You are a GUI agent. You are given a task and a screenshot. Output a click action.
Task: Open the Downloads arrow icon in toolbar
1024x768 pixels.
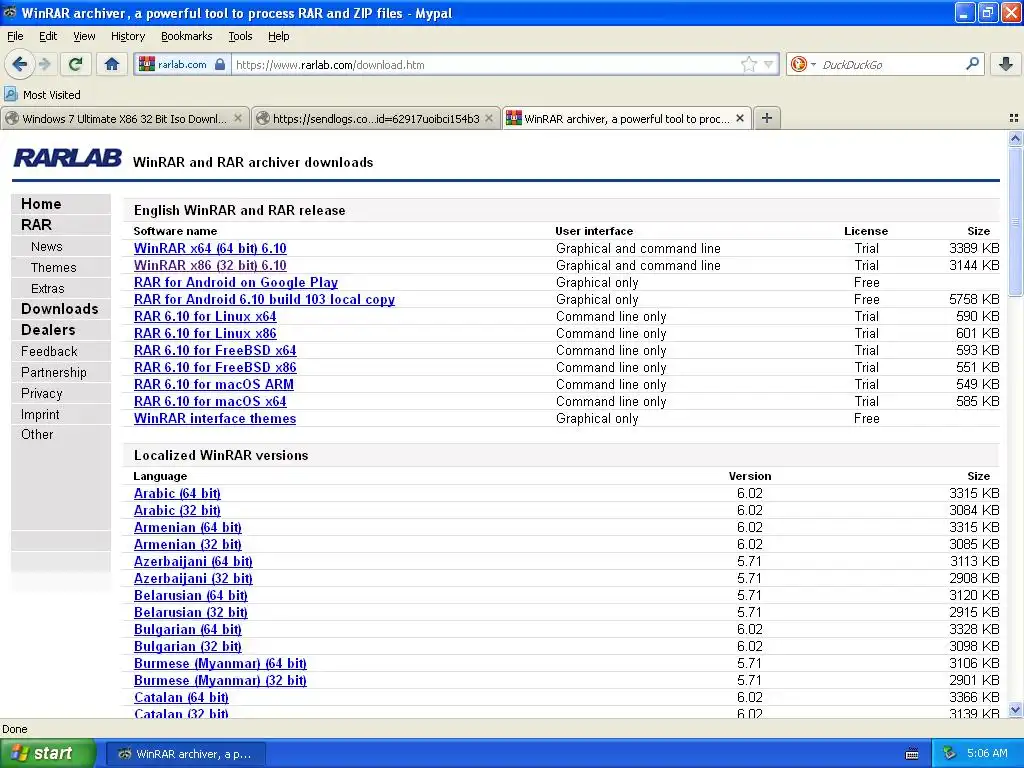click(1006, 64)
